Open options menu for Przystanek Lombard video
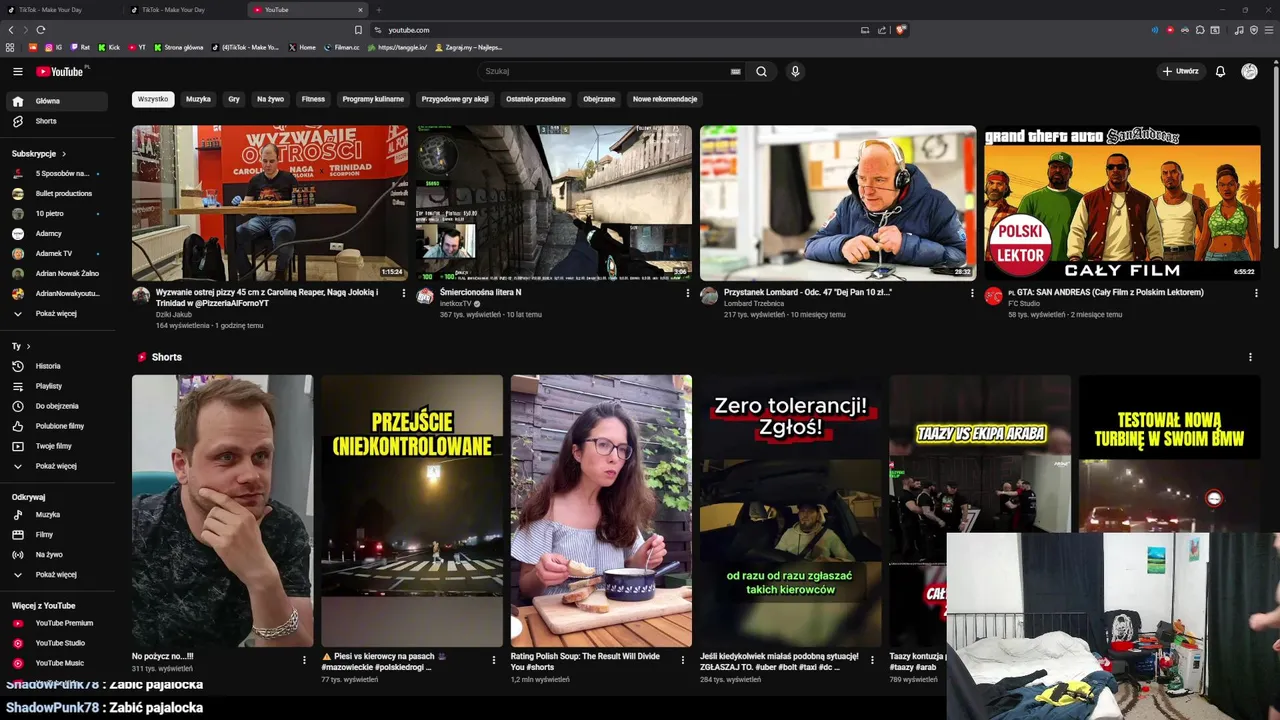Image resolution: width=1280 pixels, height=720 pixels. [x=971, y=293]
